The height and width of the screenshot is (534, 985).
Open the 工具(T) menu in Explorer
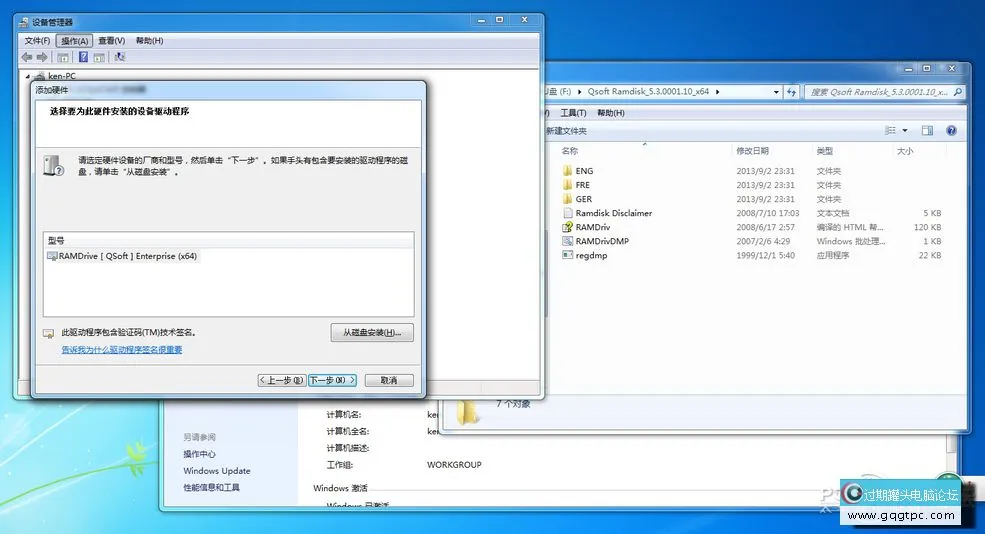coord(573,113)
